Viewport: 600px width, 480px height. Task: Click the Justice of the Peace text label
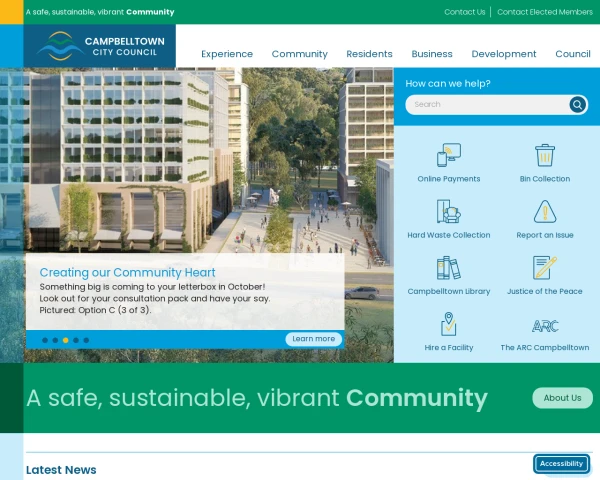[x=545, y=291]
